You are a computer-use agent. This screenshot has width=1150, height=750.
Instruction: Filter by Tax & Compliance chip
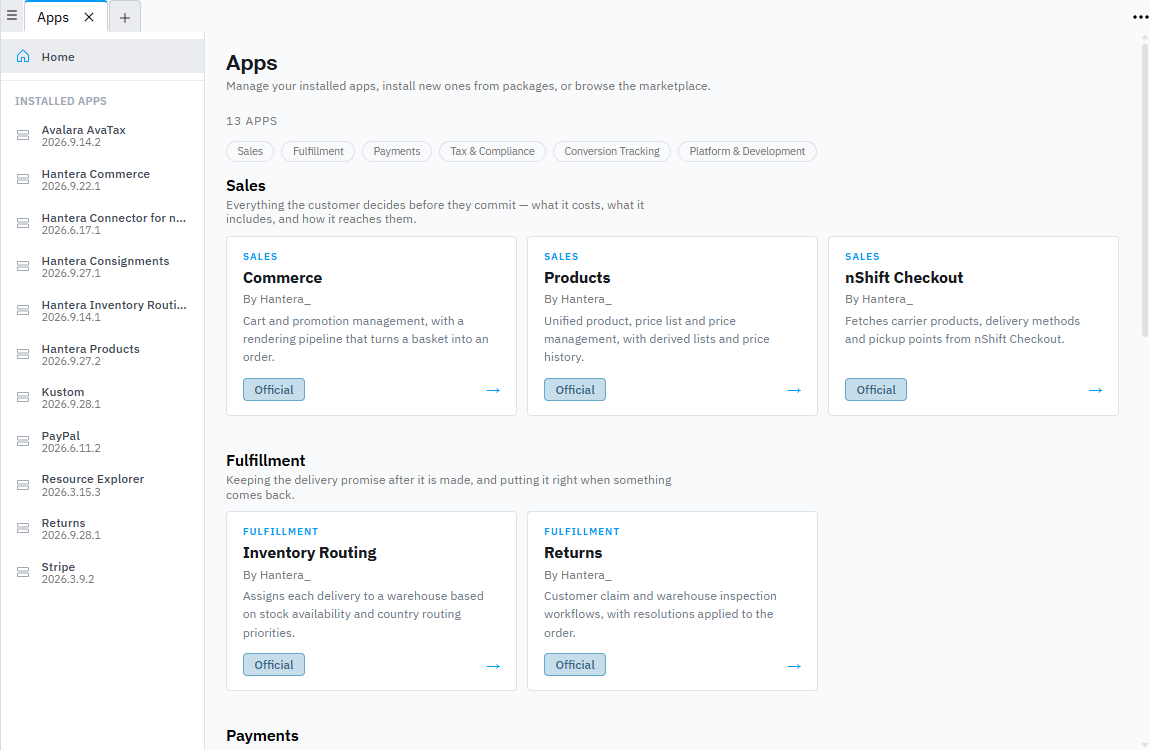tap(492, 151)
